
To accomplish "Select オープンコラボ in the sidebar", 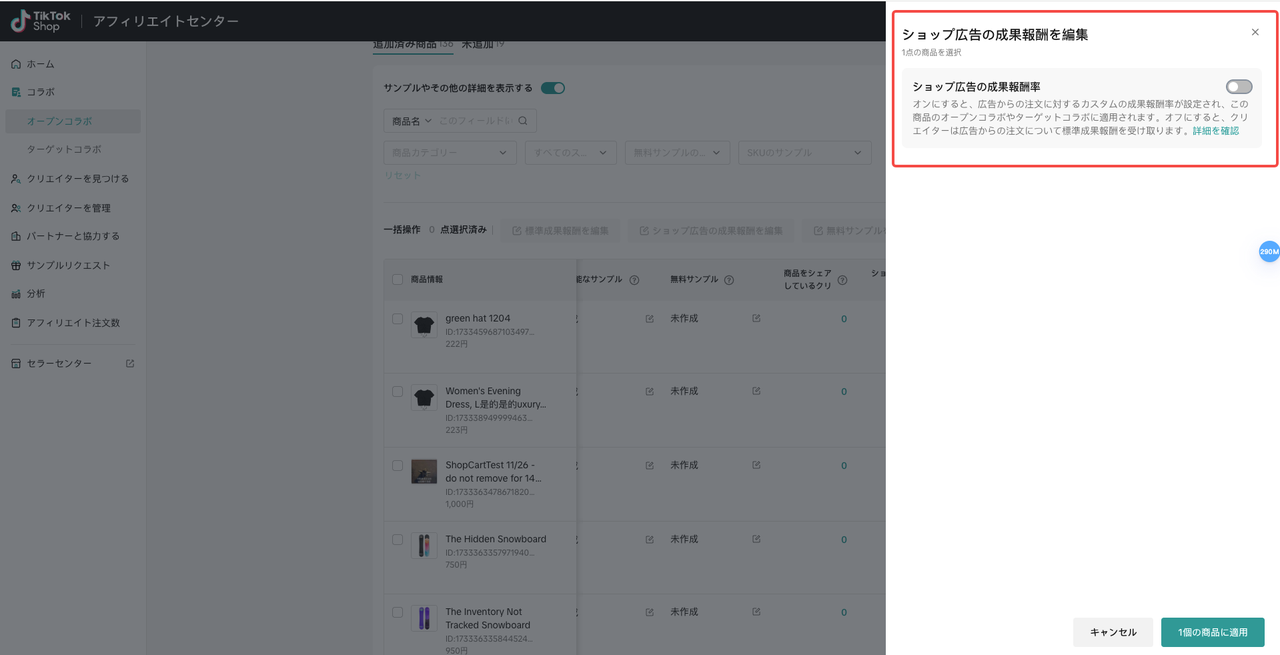I will click(x=73, y=121).
